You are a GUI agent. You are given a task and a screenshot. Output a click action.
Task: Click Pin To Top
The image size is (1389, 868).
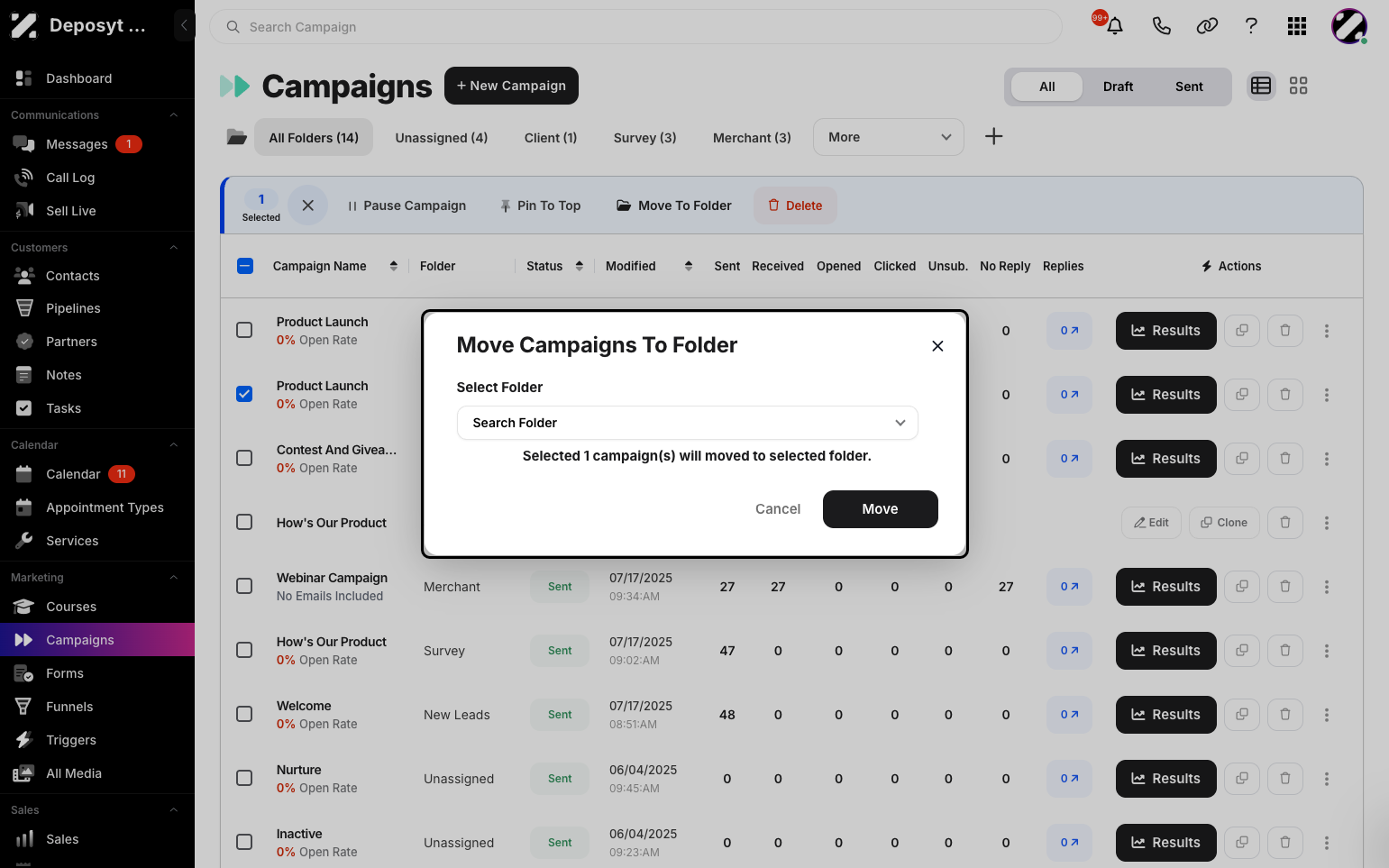point(541,206)
